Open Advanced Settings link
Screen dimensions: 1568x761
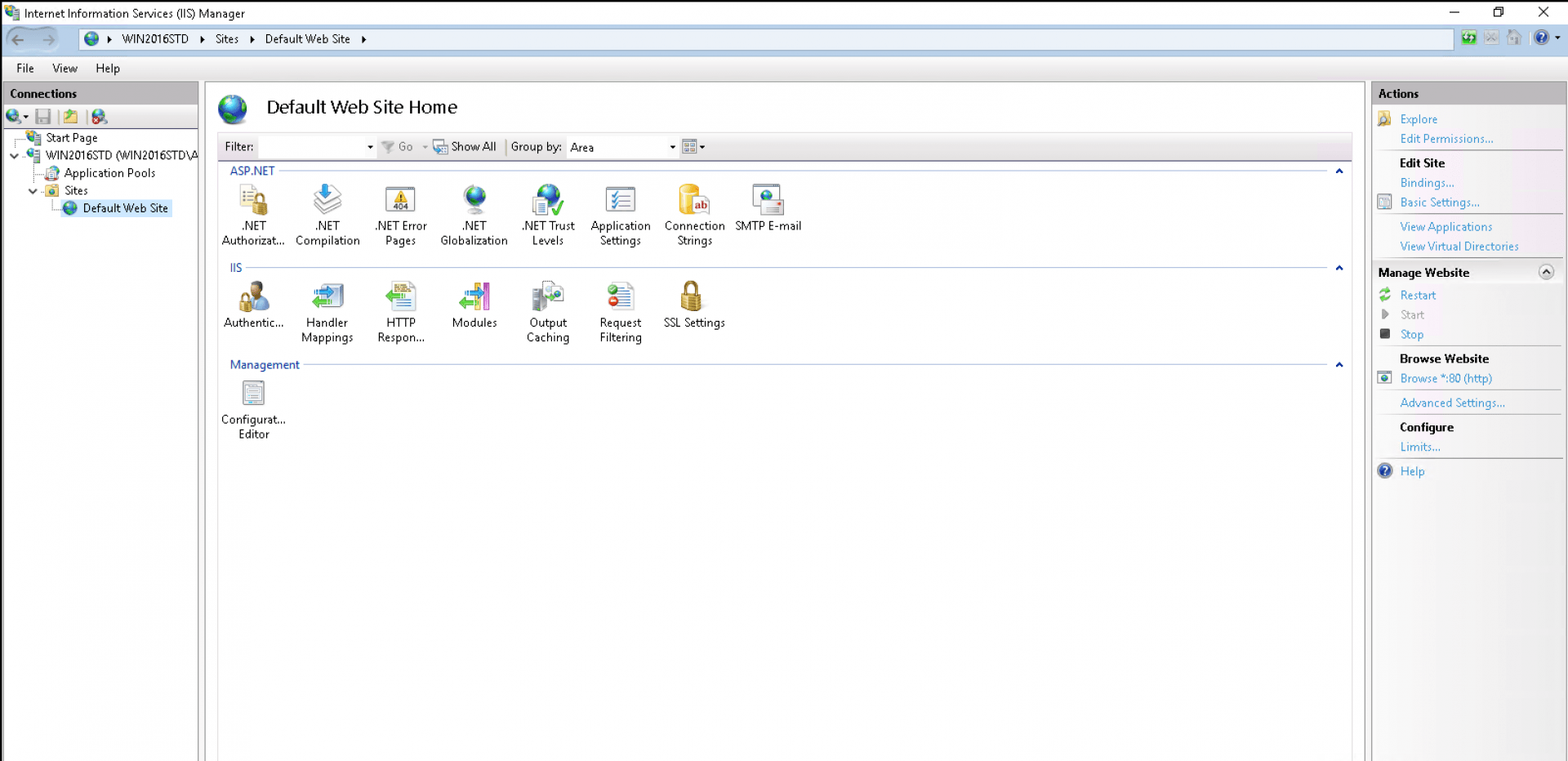[1452, 403]
